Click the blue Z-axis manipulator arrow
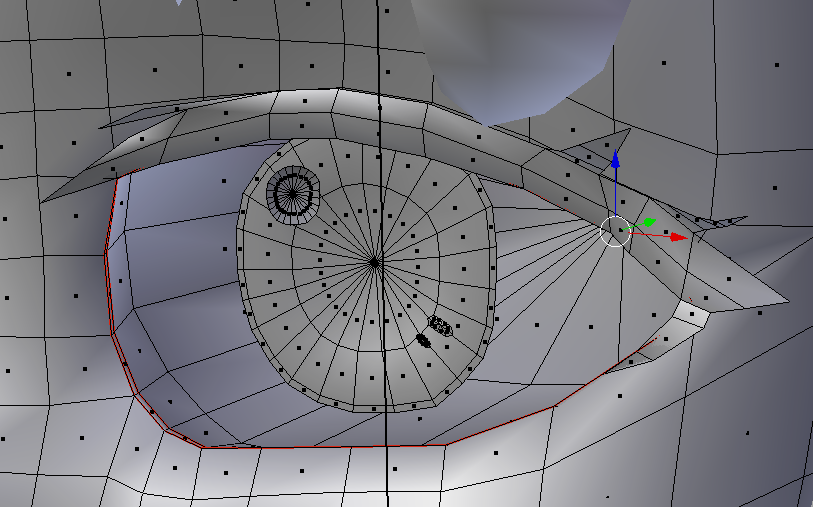This screenshot has height=507, width=813. point(615,159)
